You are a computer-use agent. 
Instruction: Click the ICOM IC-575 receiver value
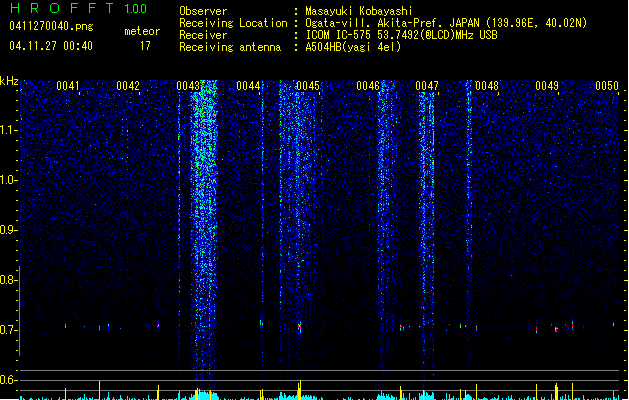[x=401, y=35]
